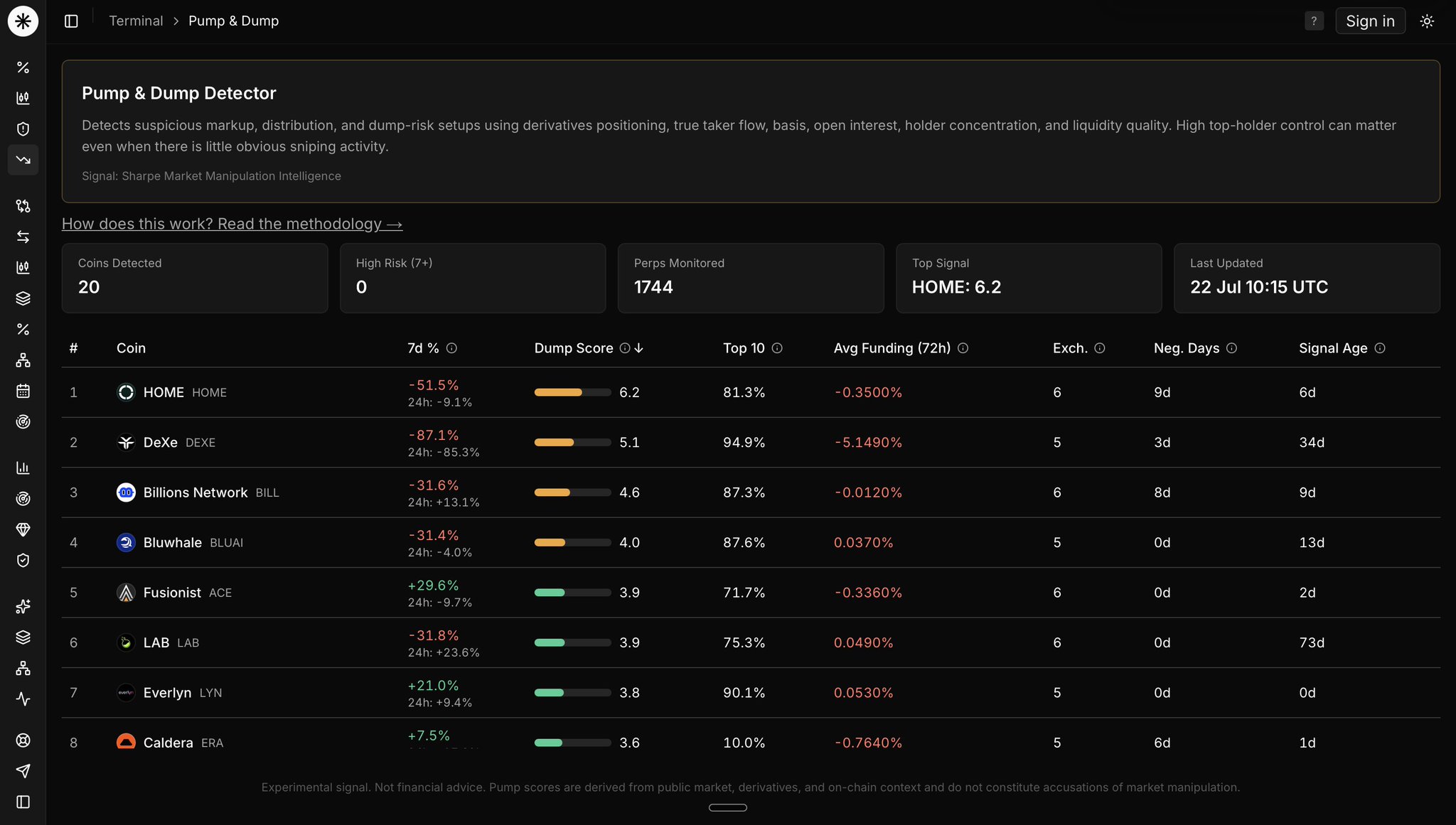Click the diamond sidebar icon
This screenshot has width=1456, height=825.
click(x=23, y=529)
